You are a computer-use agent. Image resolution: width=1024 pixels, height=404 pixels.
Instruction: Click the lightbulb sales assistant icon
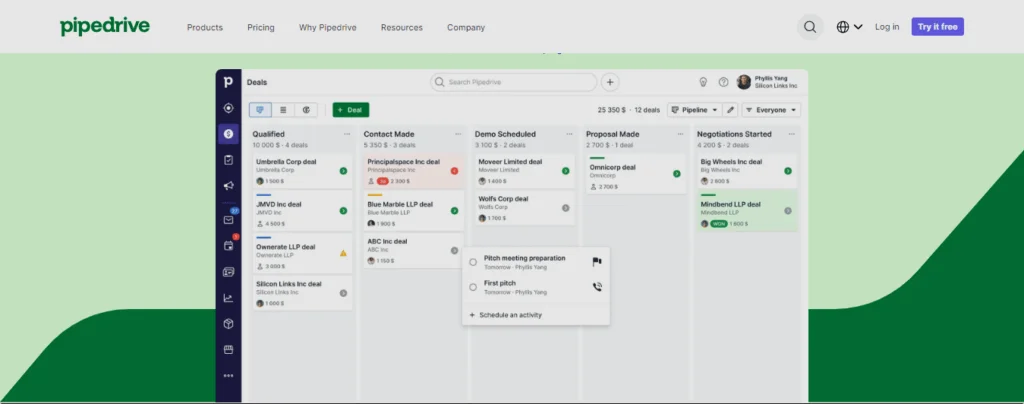[x=703, y=82]
